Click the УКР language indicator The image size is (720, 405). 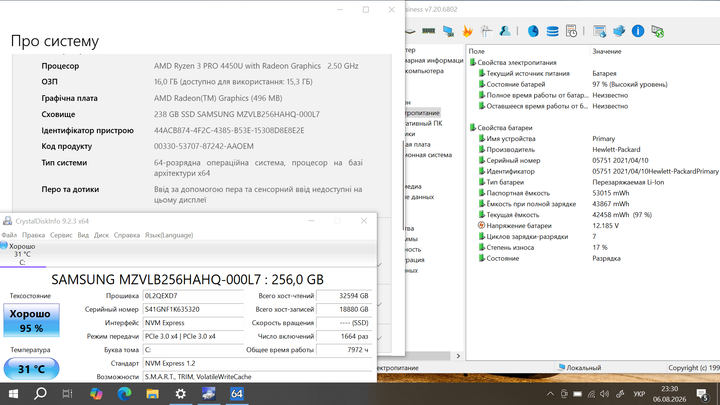click(639, 394)
